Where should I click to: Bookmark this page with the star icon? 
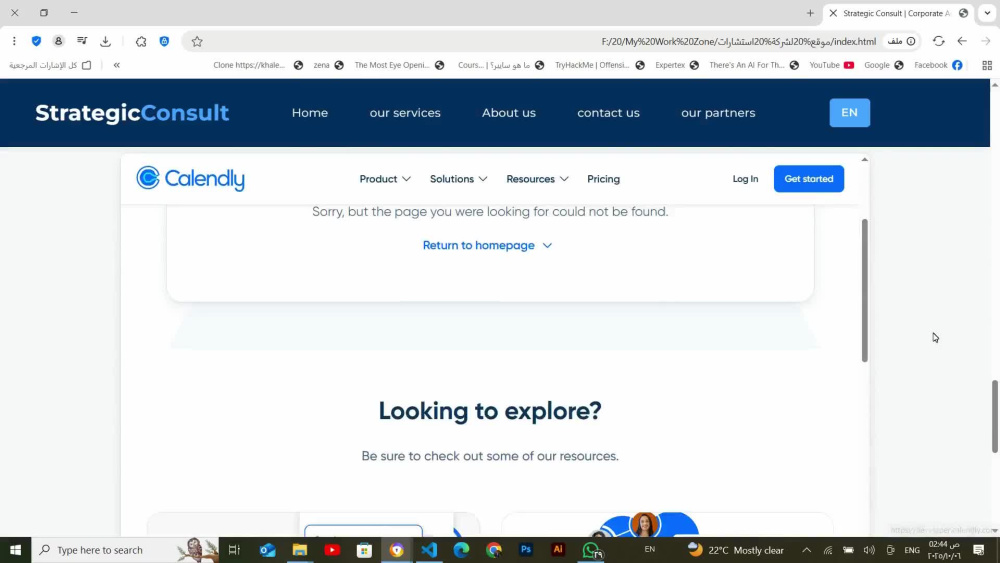(x=197, y=41)
